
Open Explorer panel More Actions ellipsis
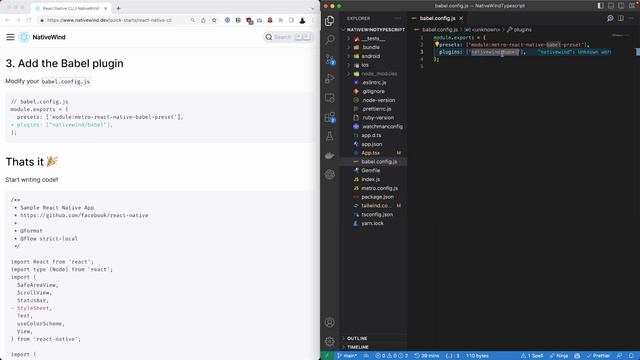(398, 18)
